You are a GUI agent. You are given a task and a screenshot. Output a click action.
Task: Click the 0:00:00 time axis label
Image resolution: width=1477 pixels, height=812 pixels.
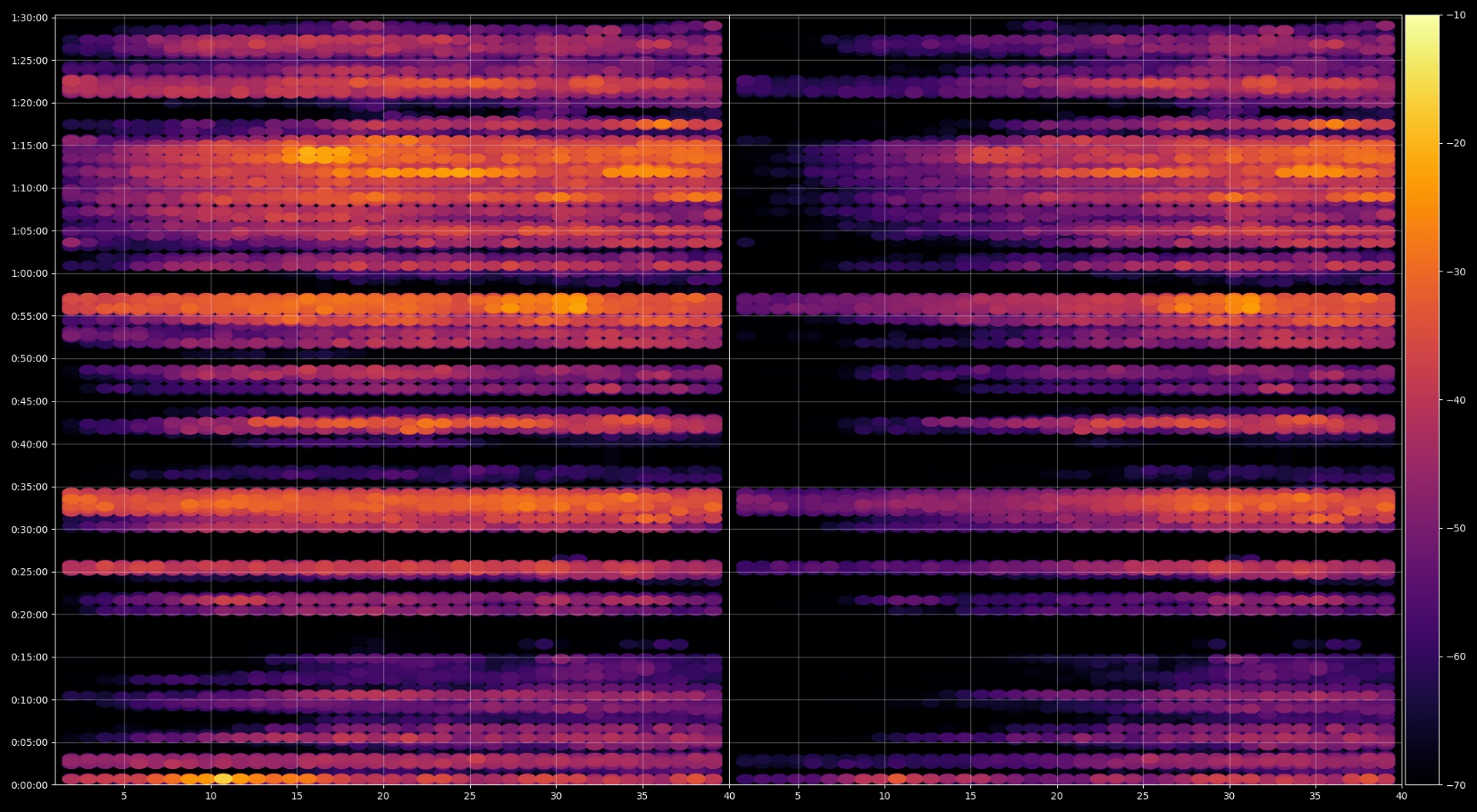click(29, 785)
